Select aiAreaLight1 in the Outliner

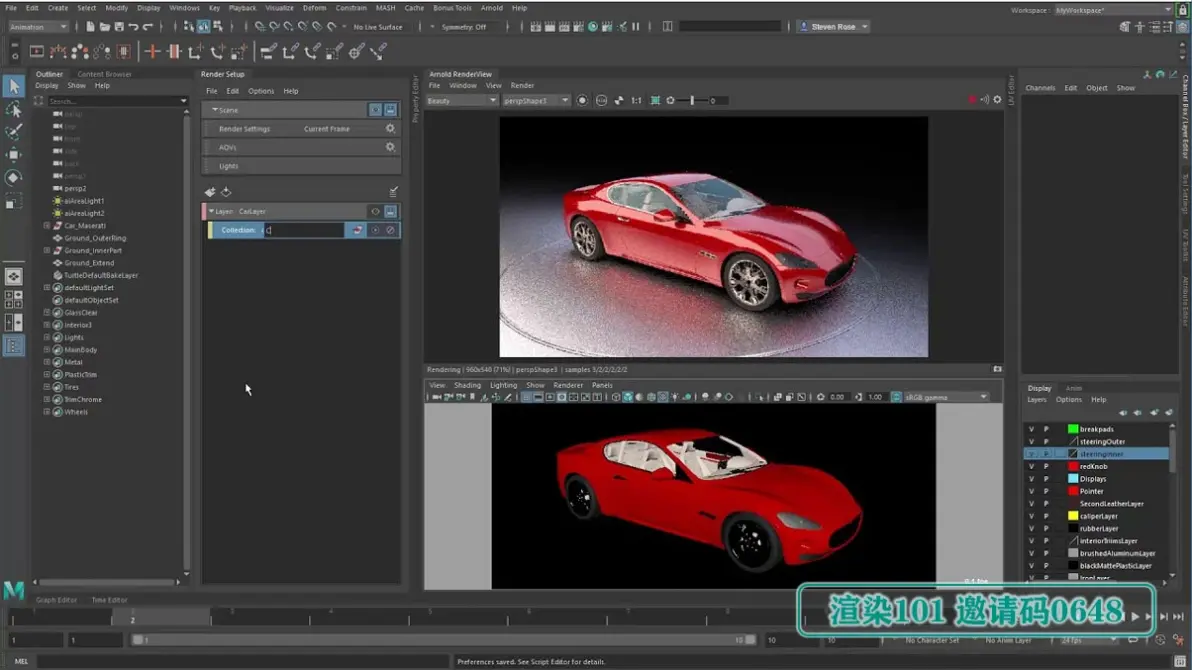[84, 201]
